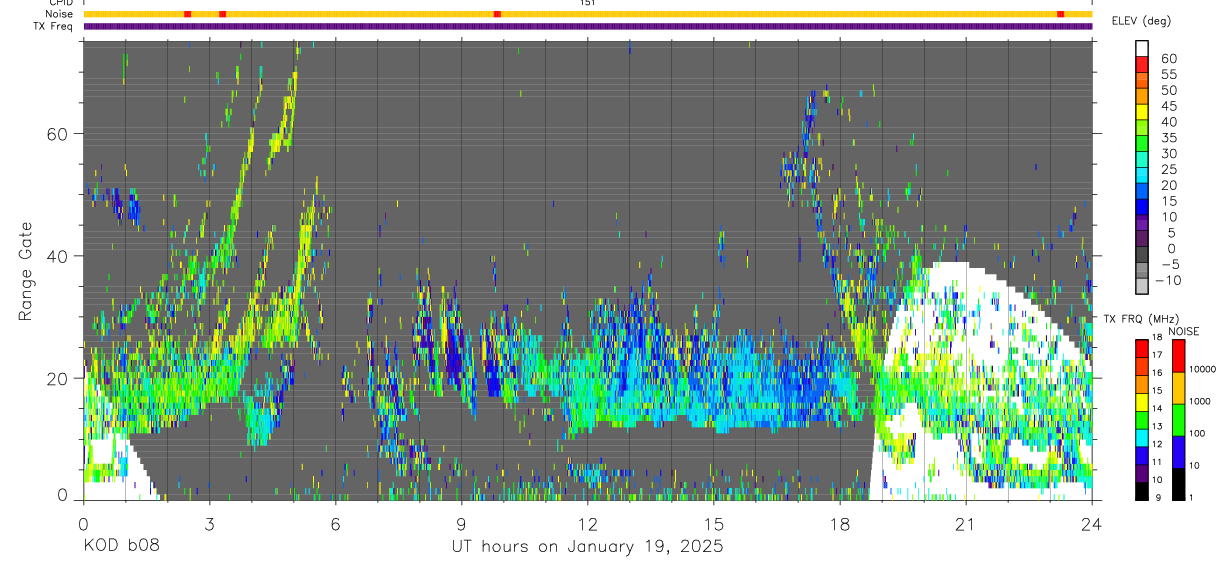
Task: Pick the green 100–1000 NOISE swatch
Action: (x=1179, y=420)
